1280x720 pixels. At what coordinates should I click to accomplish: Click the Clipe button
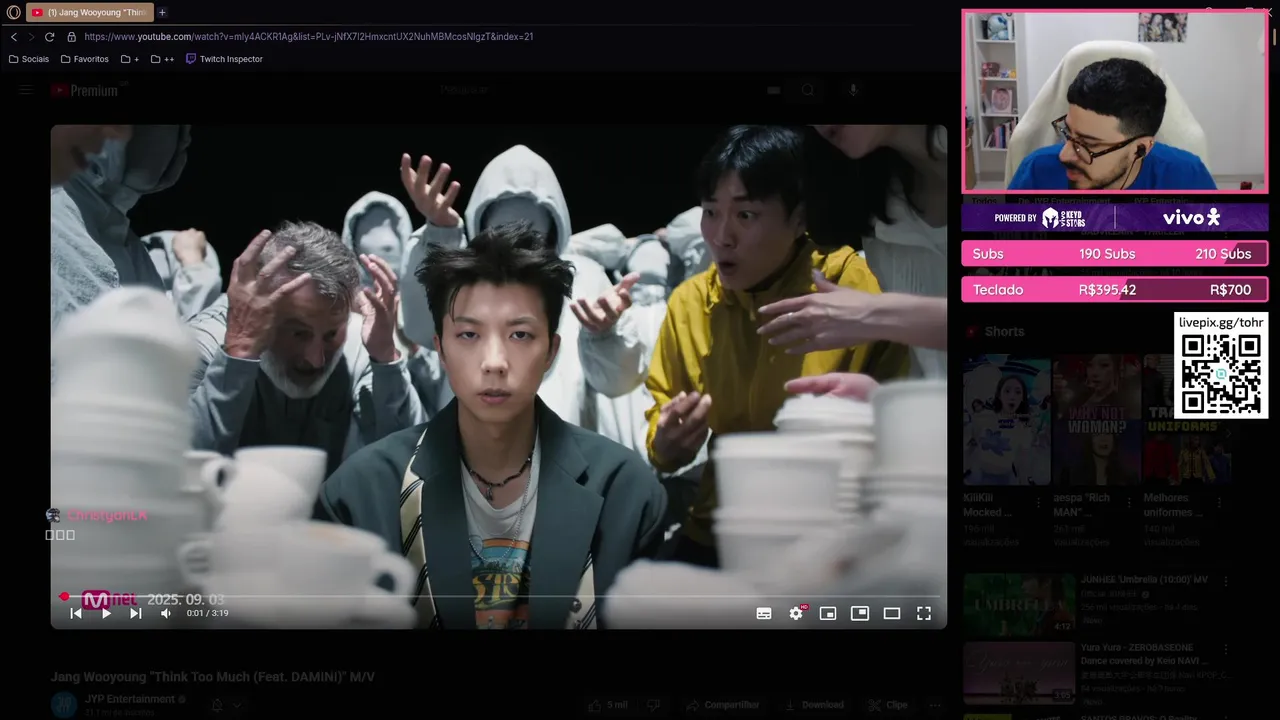click(888, 705)
